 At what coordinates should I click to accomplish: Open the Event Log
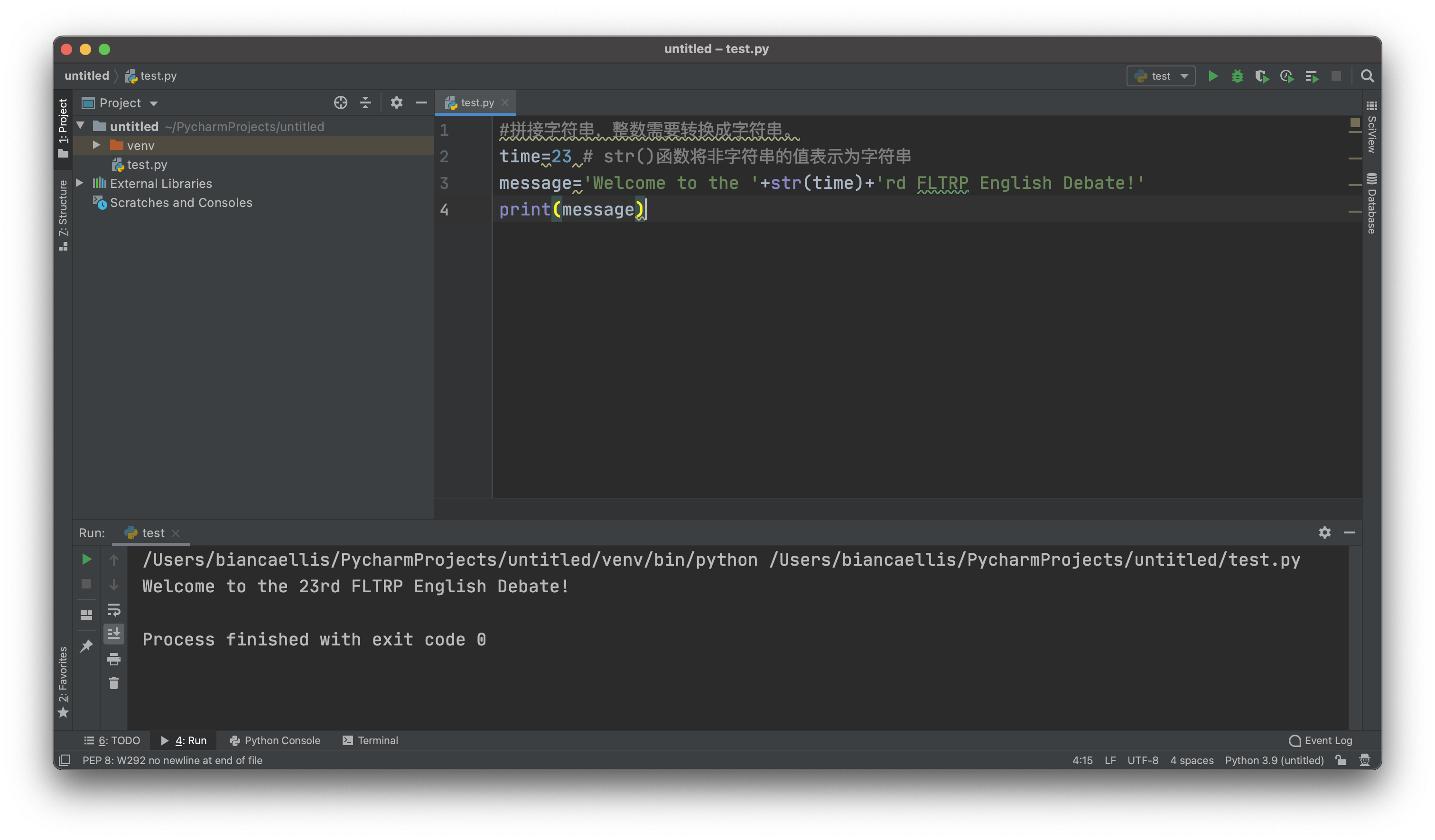(x=1321, y=740)
